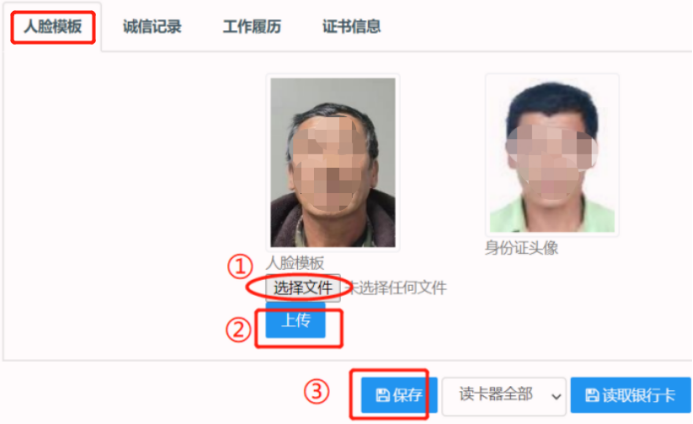Viewport: 693px width, 424px height.
Task: Click the circled number ② annotation
Action: (239, 330)
